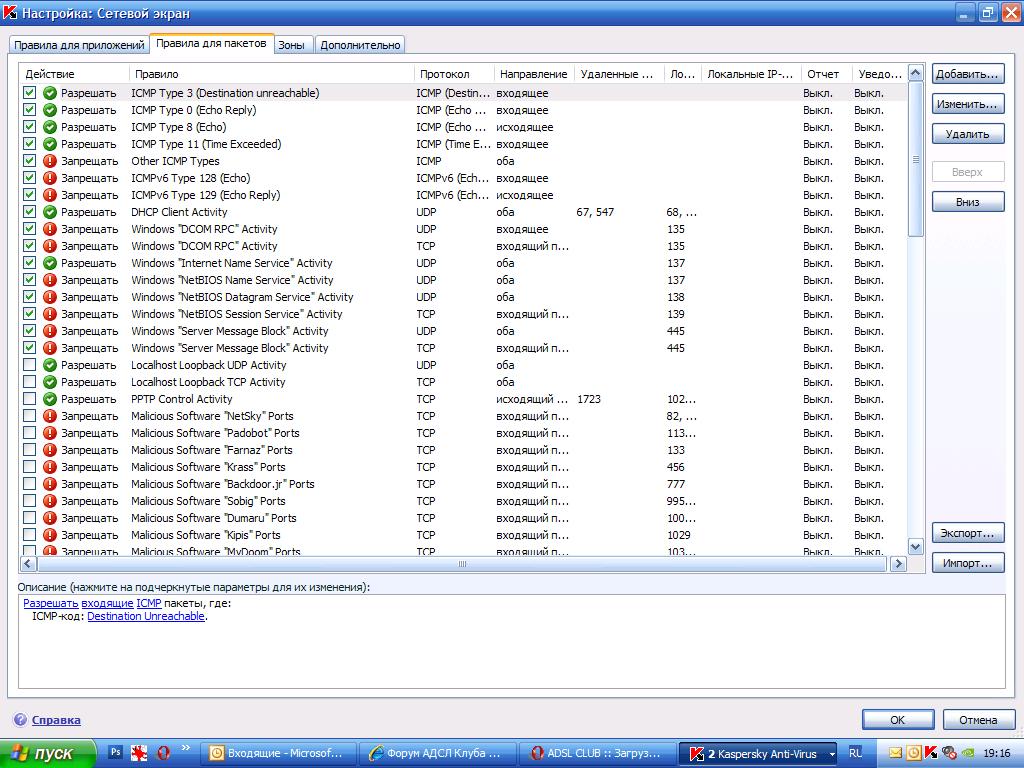
Task: Toggle the DHCP Client Activity checkbox
Action: pyautogui.click(x=29, y=212)
